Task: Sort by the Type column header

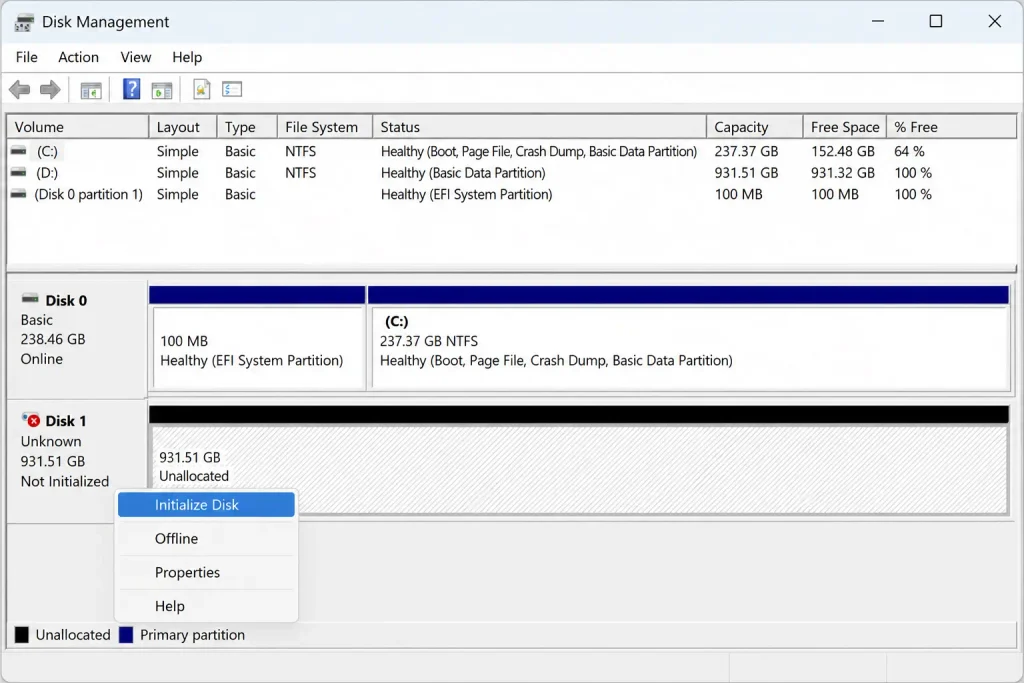Action: click(247, 127)
